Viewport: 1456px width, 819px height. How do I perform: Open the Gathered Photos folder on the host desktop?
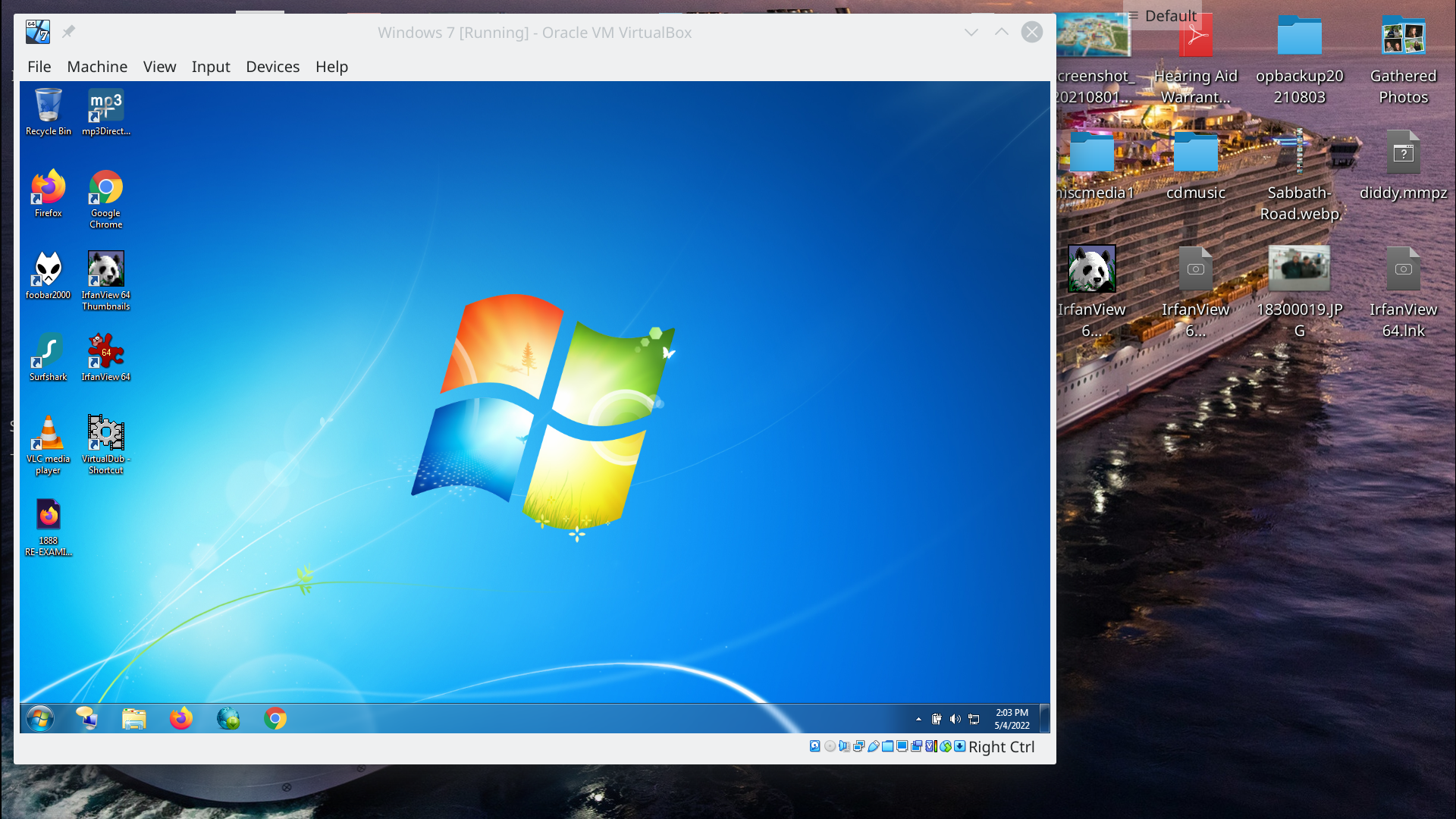point(1404,61)
